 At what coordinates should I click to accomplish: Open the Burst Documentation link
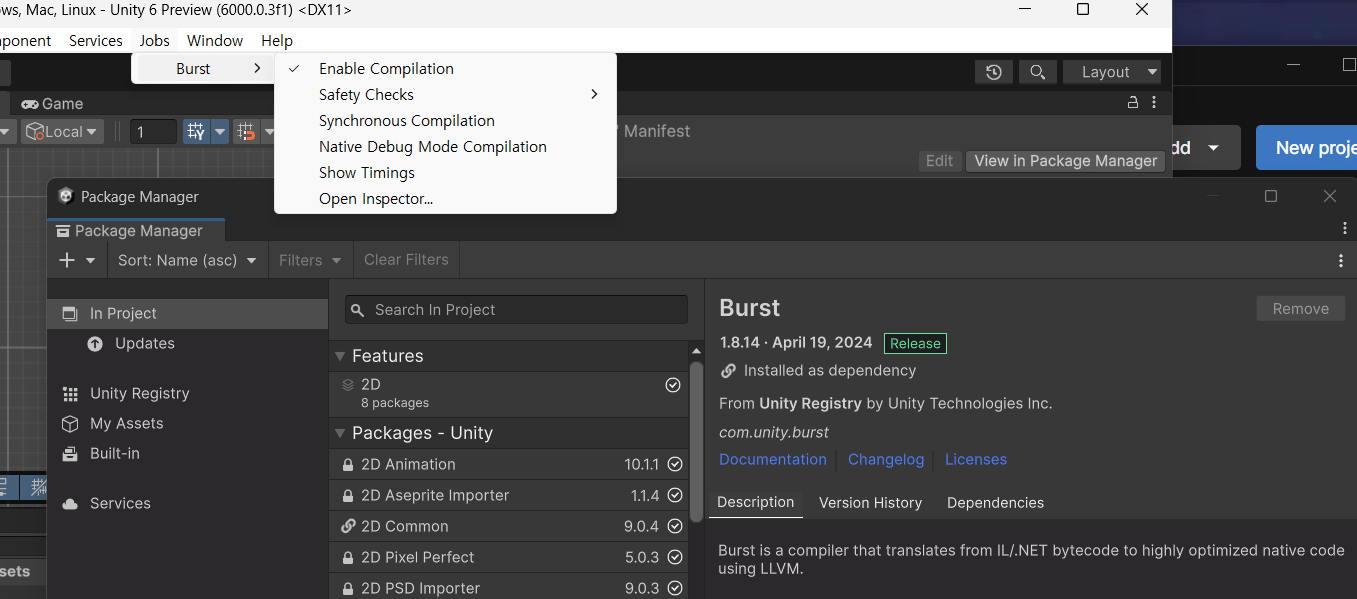(773, 460)
